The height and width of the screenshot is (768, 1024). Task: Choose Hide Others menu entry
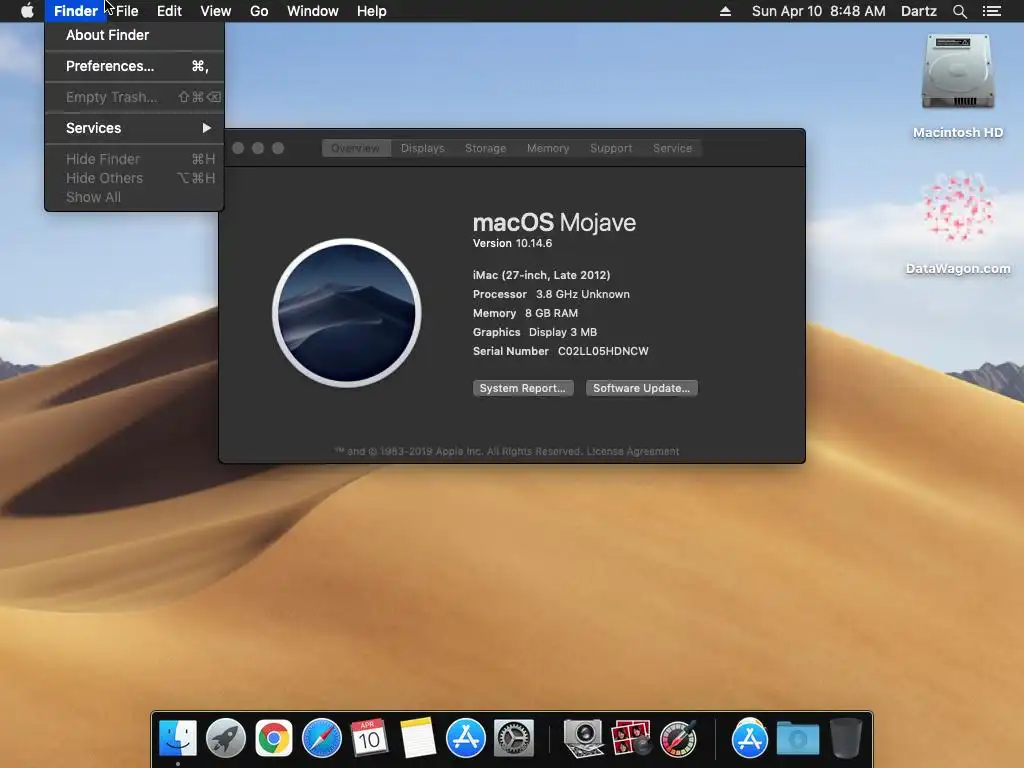[135, 178]
